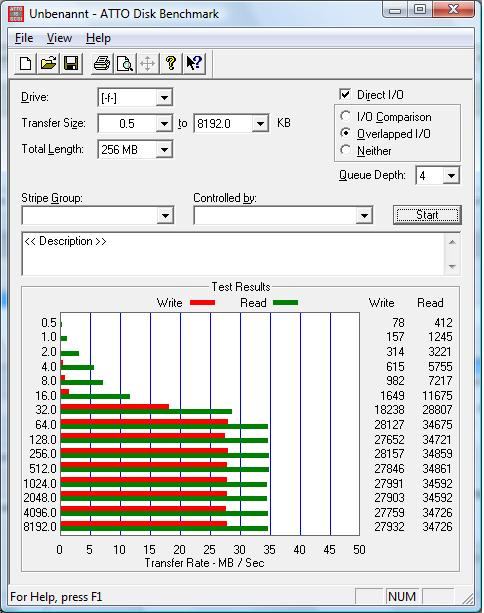Click the Description scrollbar up arrow
The width and height of the screenshot is (484, 613).
click(x=452, y=242)
